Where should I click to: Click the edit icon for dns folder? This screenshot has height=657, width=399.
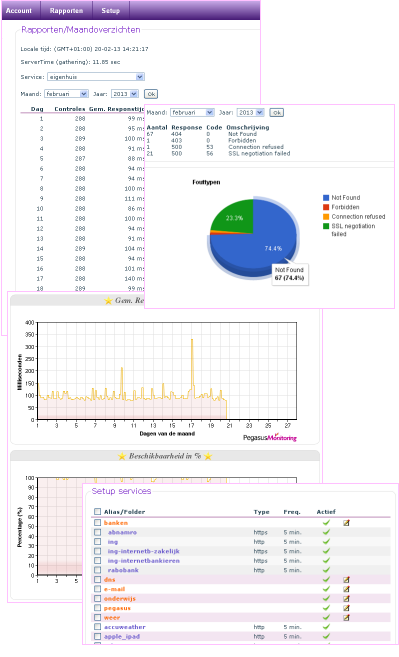point(346,580)
